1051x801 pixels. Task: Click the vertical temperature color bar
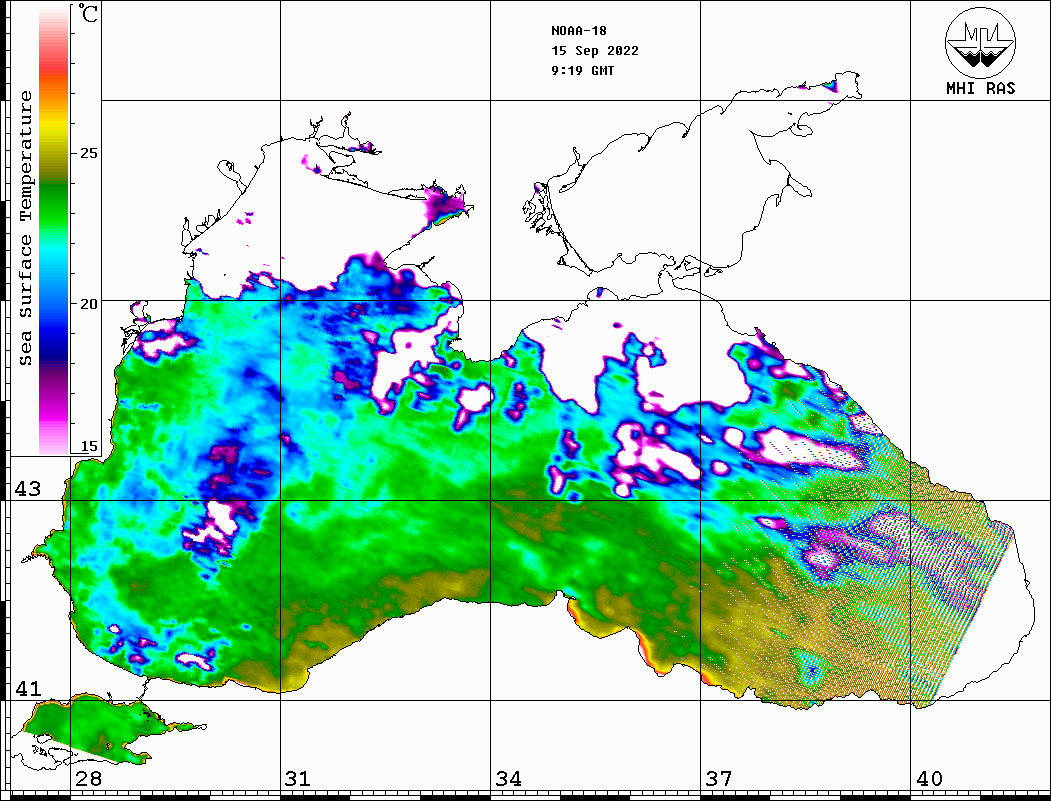click(x=54, y=230)
